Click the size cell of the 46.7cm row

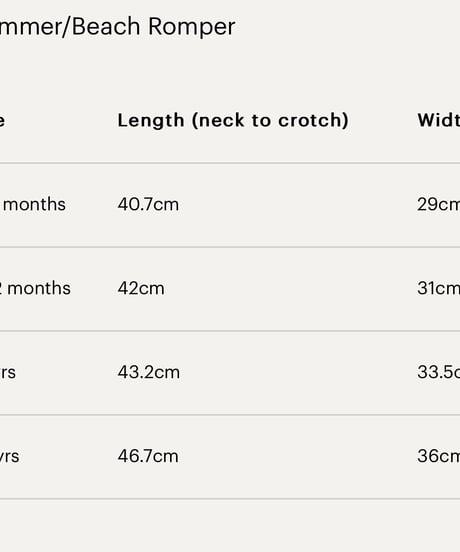[10, 456]
